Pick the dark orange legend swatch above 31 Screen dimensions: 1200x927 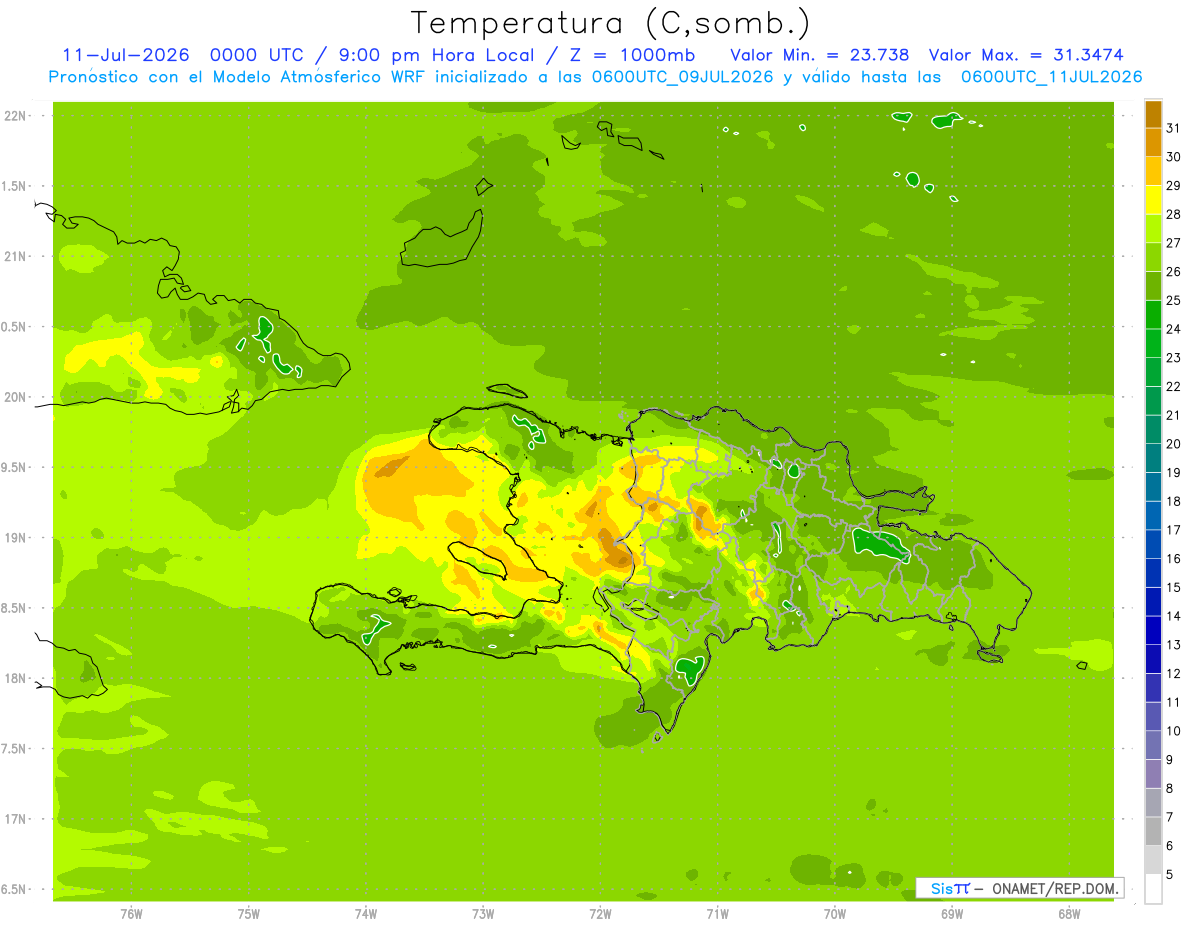pos(1153,114)
